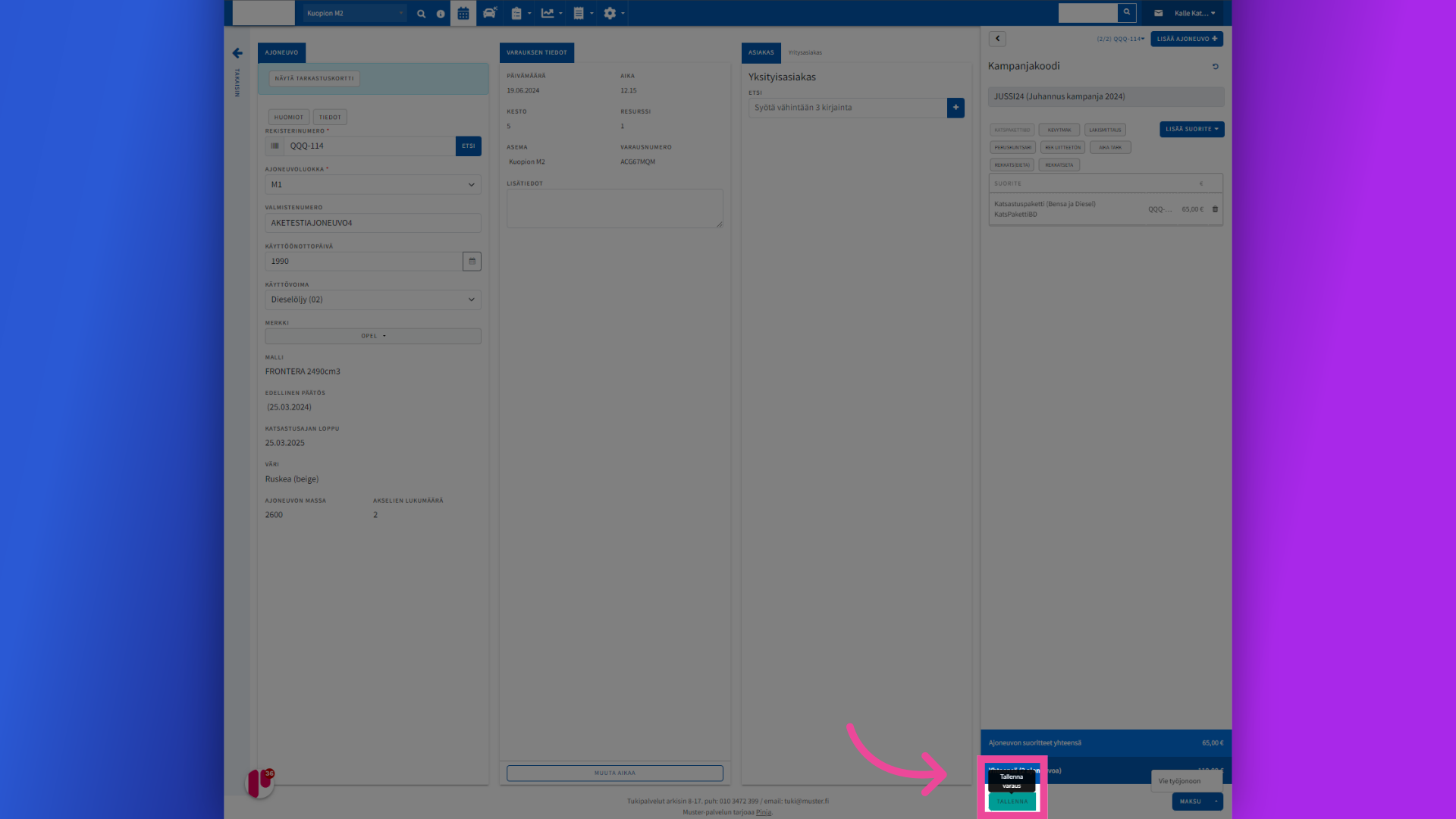
Task: Collapse side panel with left chevron button
Action: 997,39
